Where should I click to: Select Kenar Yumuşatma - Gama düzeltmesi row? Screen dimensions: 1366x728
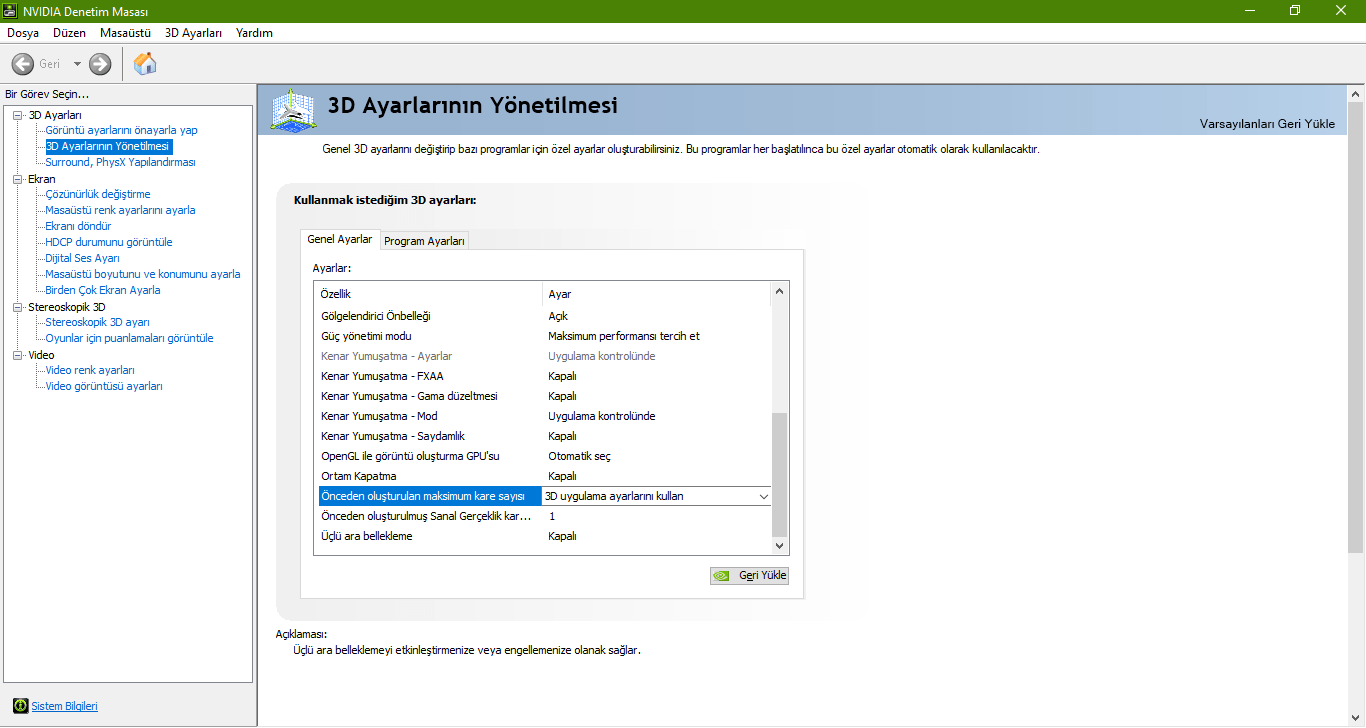click(x=543, y=396)
